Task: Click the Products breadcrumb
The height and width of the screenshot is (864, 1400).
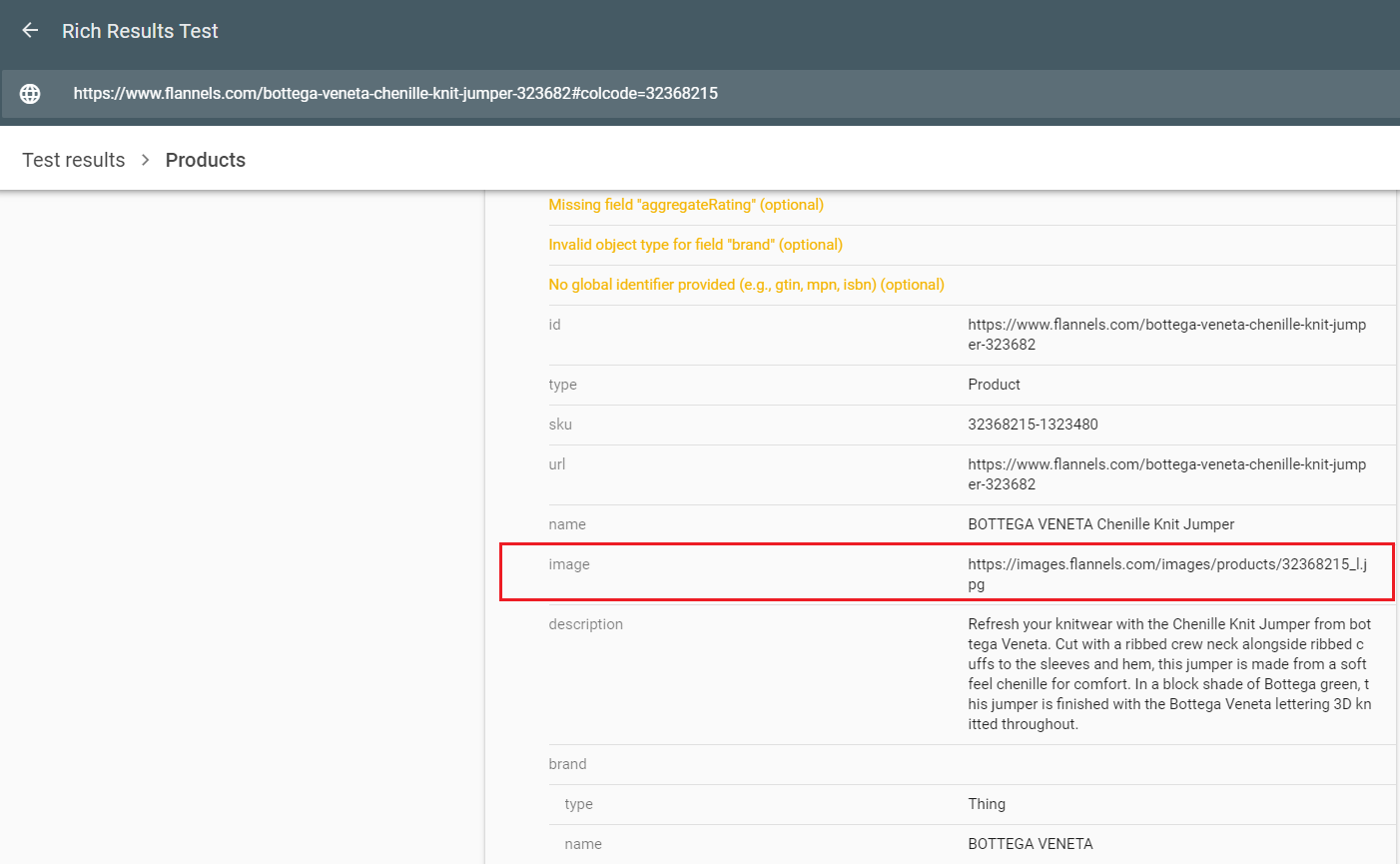Action: coord(206,160)
